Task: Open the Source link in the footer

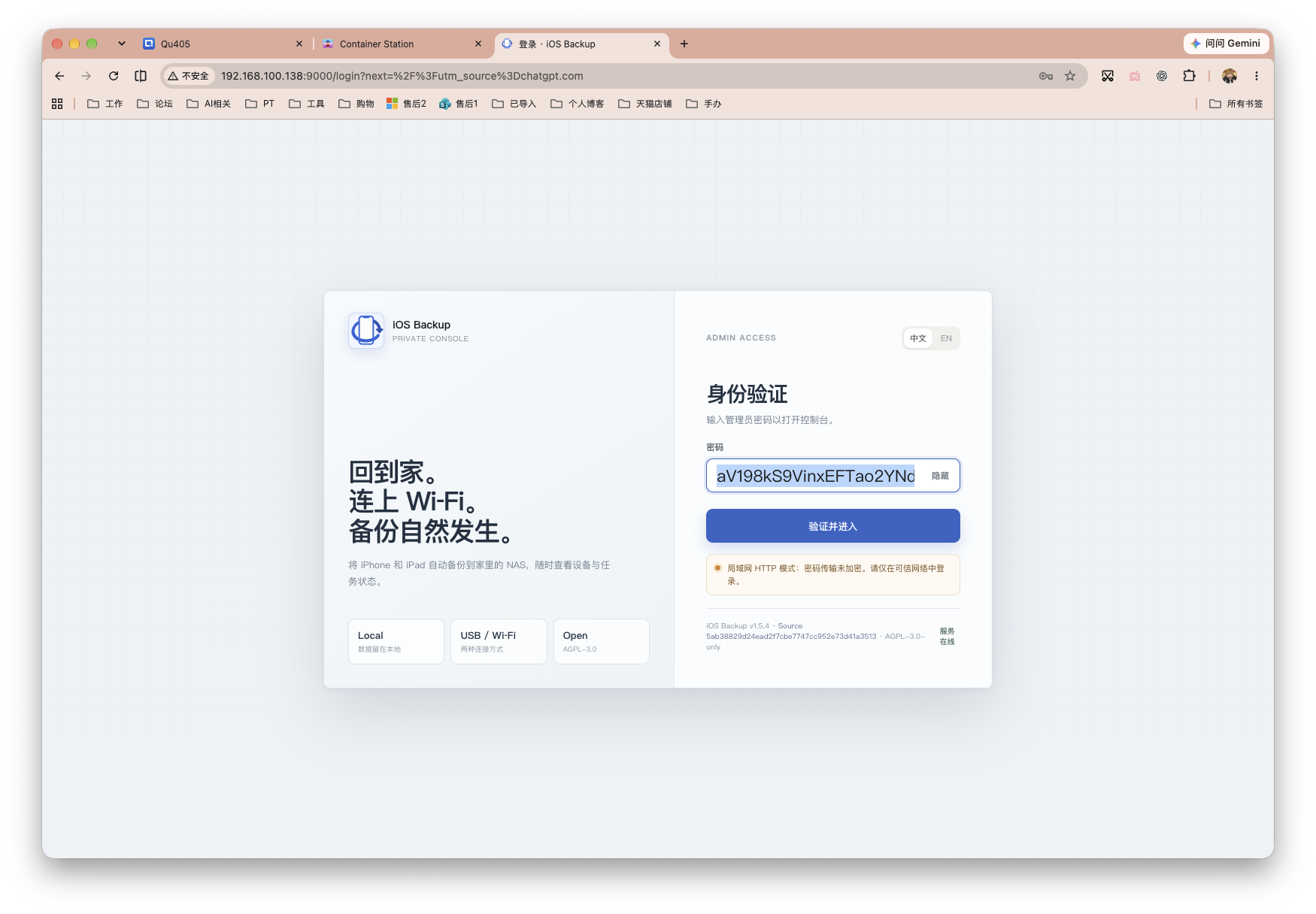Action: tap(790, 626)
